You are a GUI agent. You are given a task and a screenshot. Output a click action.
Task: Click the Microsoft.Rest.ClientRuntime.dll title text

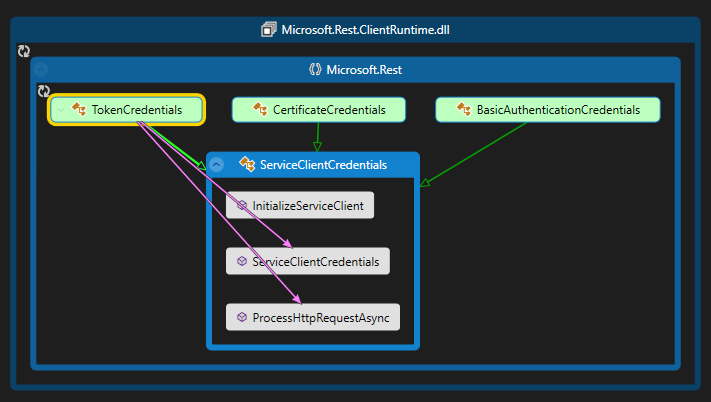coord(365,30)
